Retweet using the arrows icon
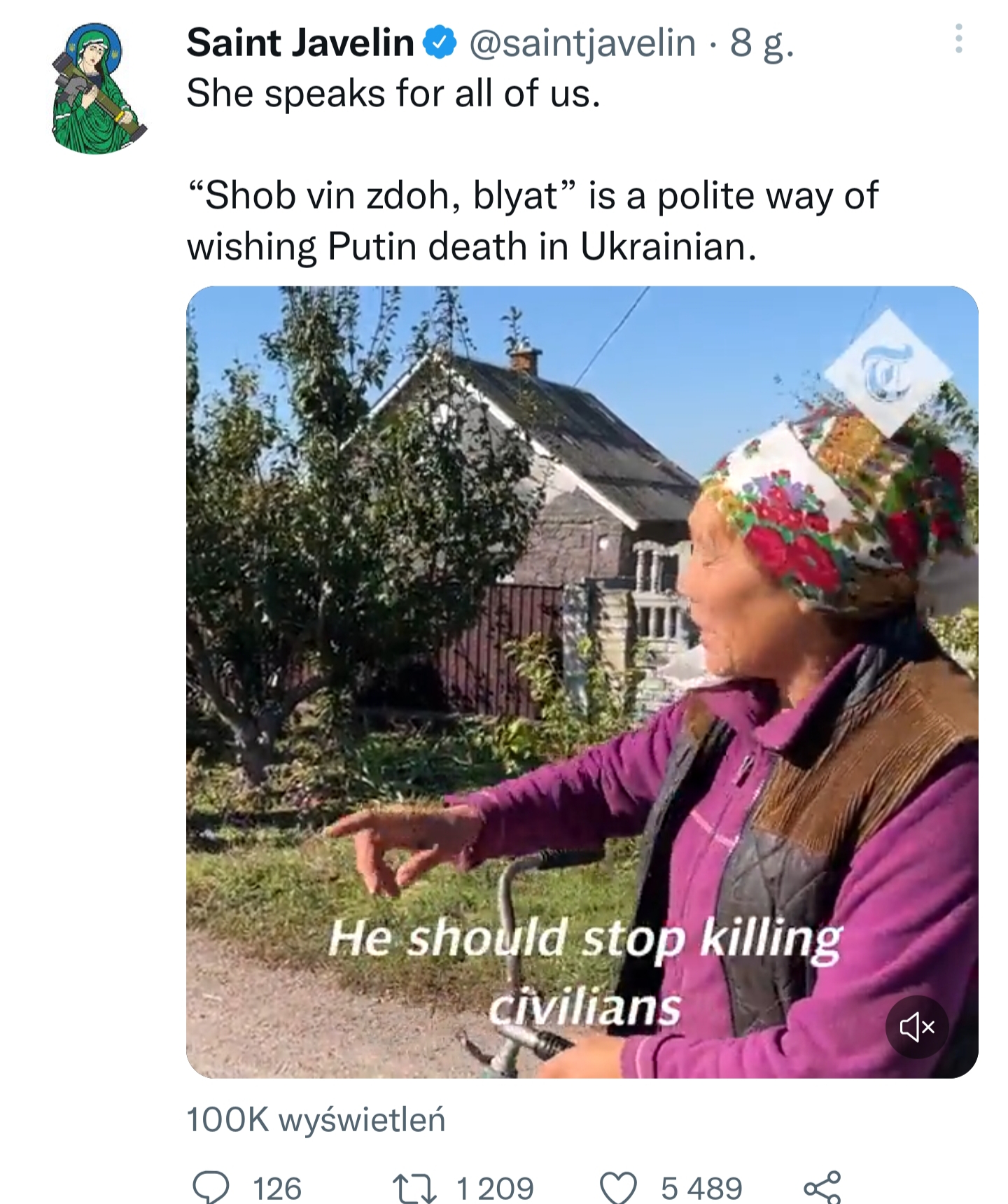 414,1188
